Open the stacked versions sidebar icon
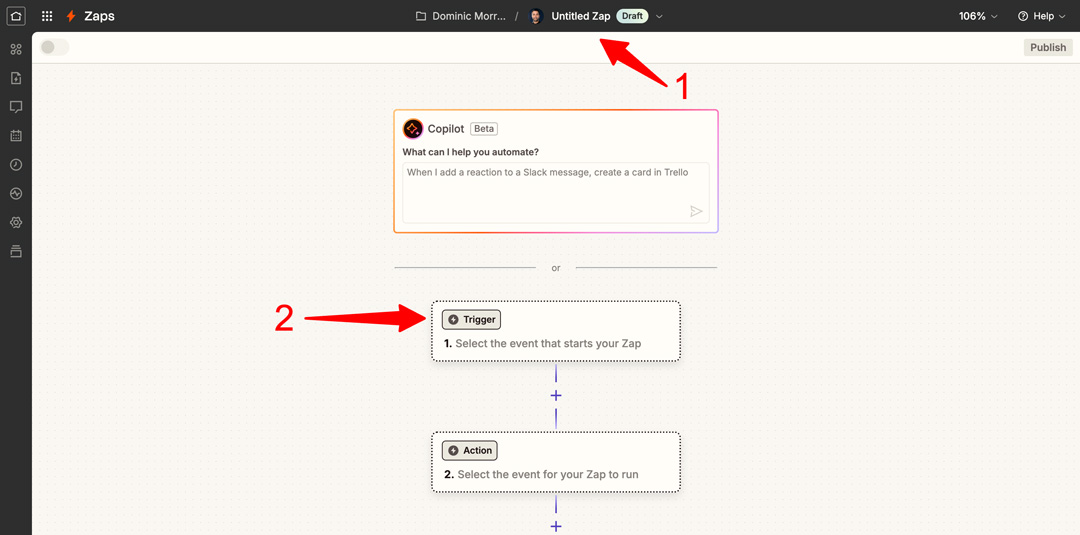This screenshot has height=535, width=1080. 16,251
